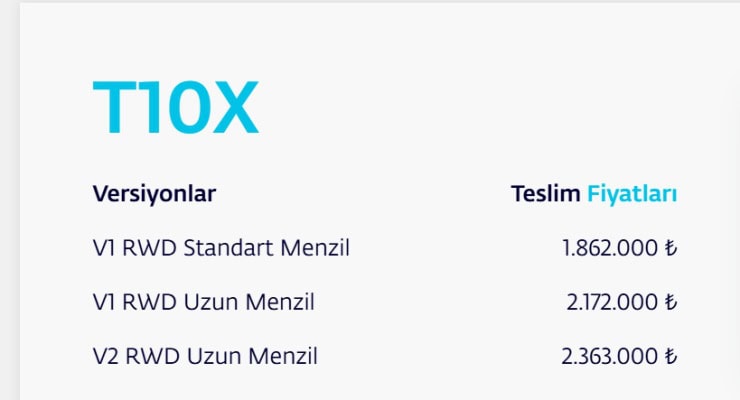Select V2 RWD Uzun Menzil version

tap(205, 356)
